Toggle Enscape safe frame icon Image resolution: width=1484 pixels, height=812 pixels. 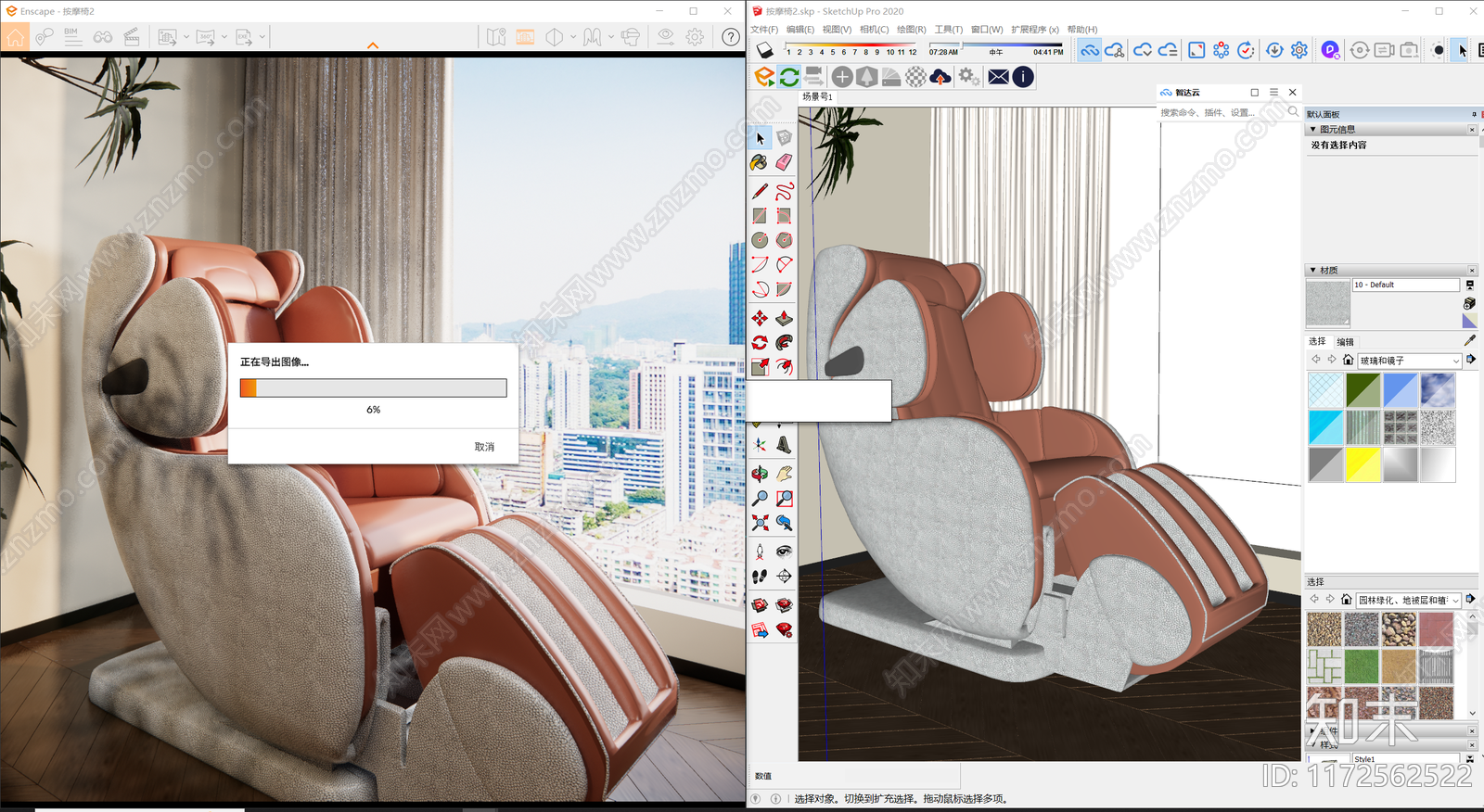click(x=525, y=37)
